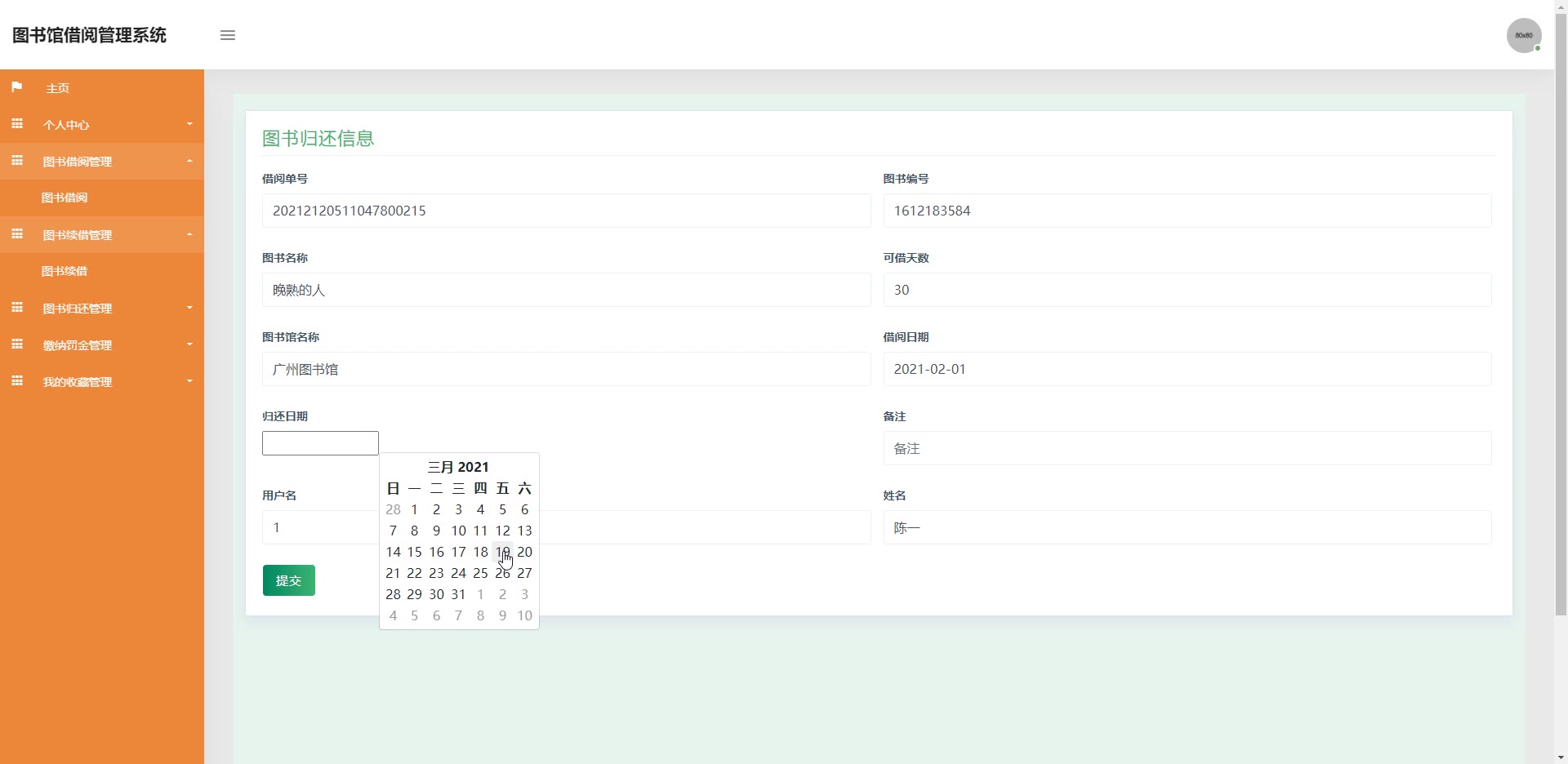Expand 我的收藏管理 menu arrow

[x=189, y=381]
